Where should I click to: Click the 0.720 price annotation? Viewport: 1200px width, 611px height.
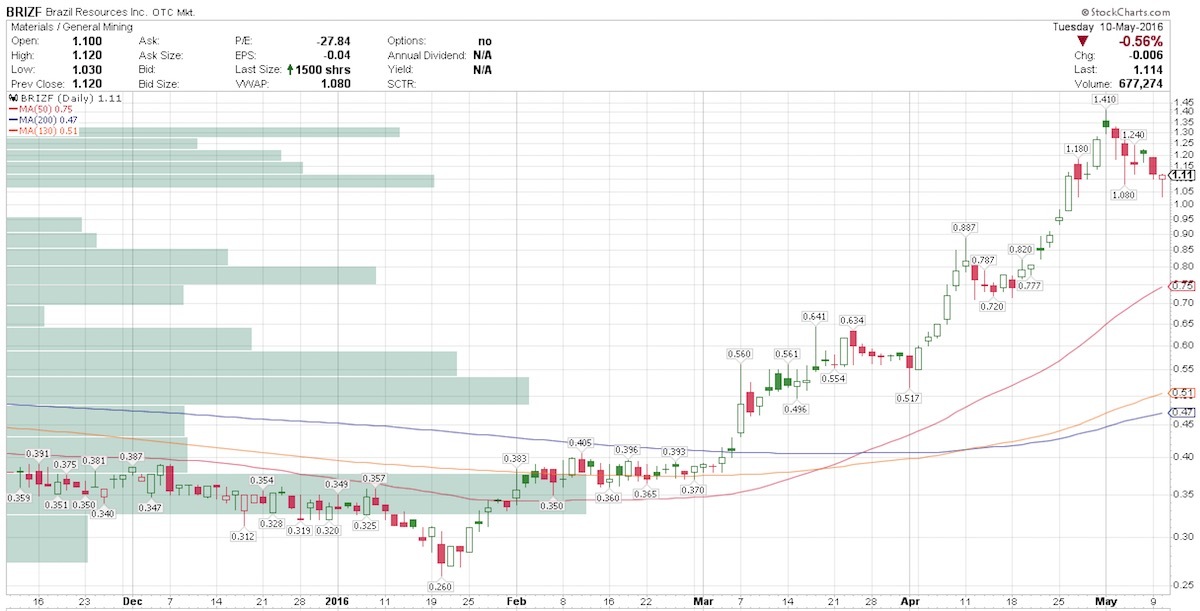991,306
